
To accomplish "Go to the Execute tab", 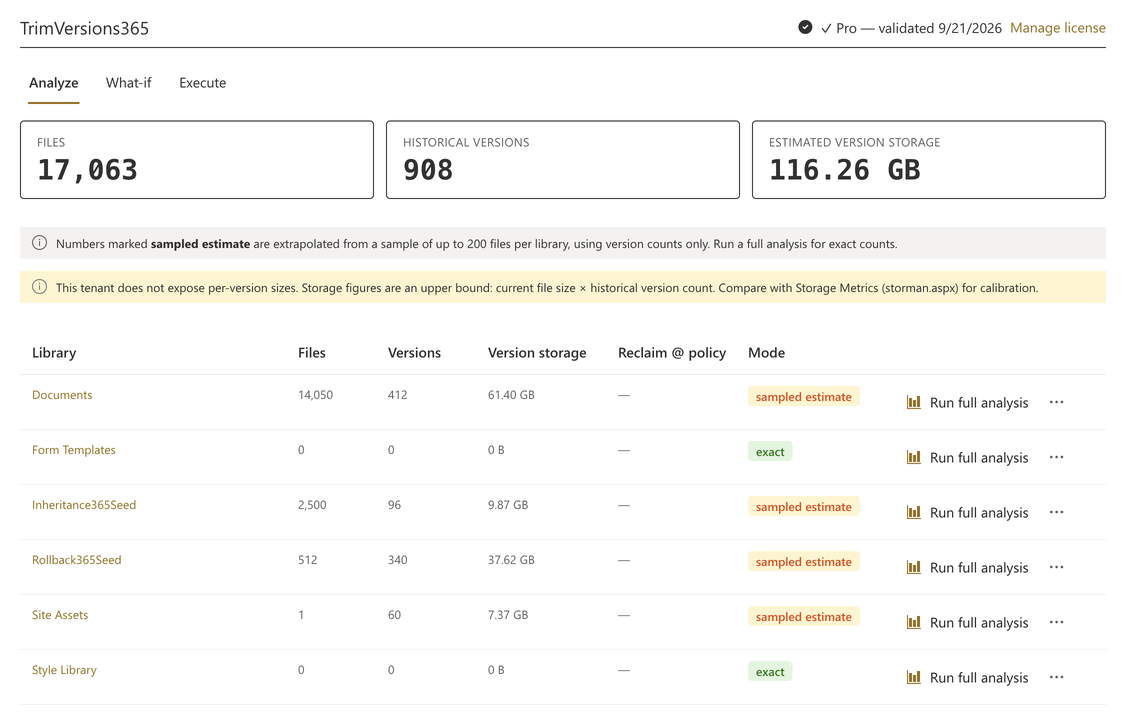I will [203, 83].
